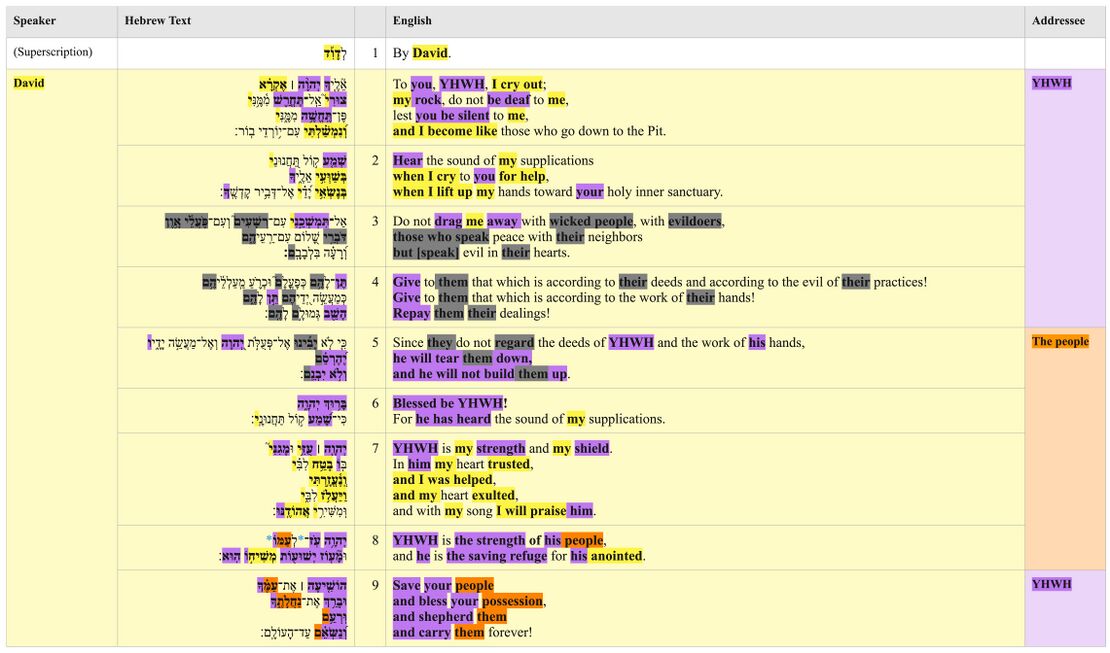The width and height of the screenshot is (1110, 653).
Task: Select the orange 'The people' addressee label
Action: click(x=1060, y=342)
